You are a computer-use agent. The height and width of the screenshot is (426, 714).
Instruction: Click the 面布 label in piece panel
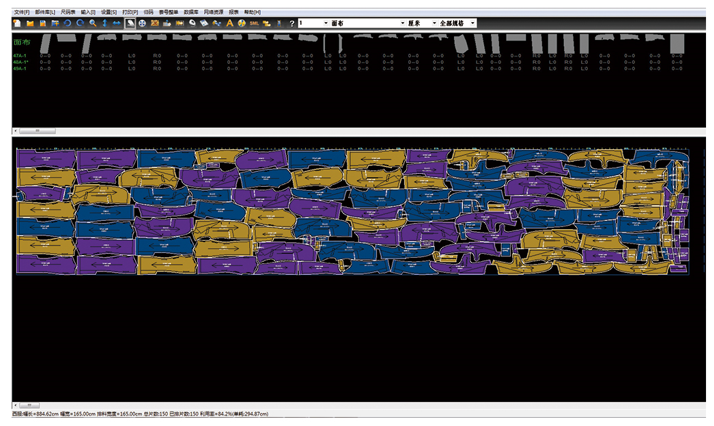20,43
